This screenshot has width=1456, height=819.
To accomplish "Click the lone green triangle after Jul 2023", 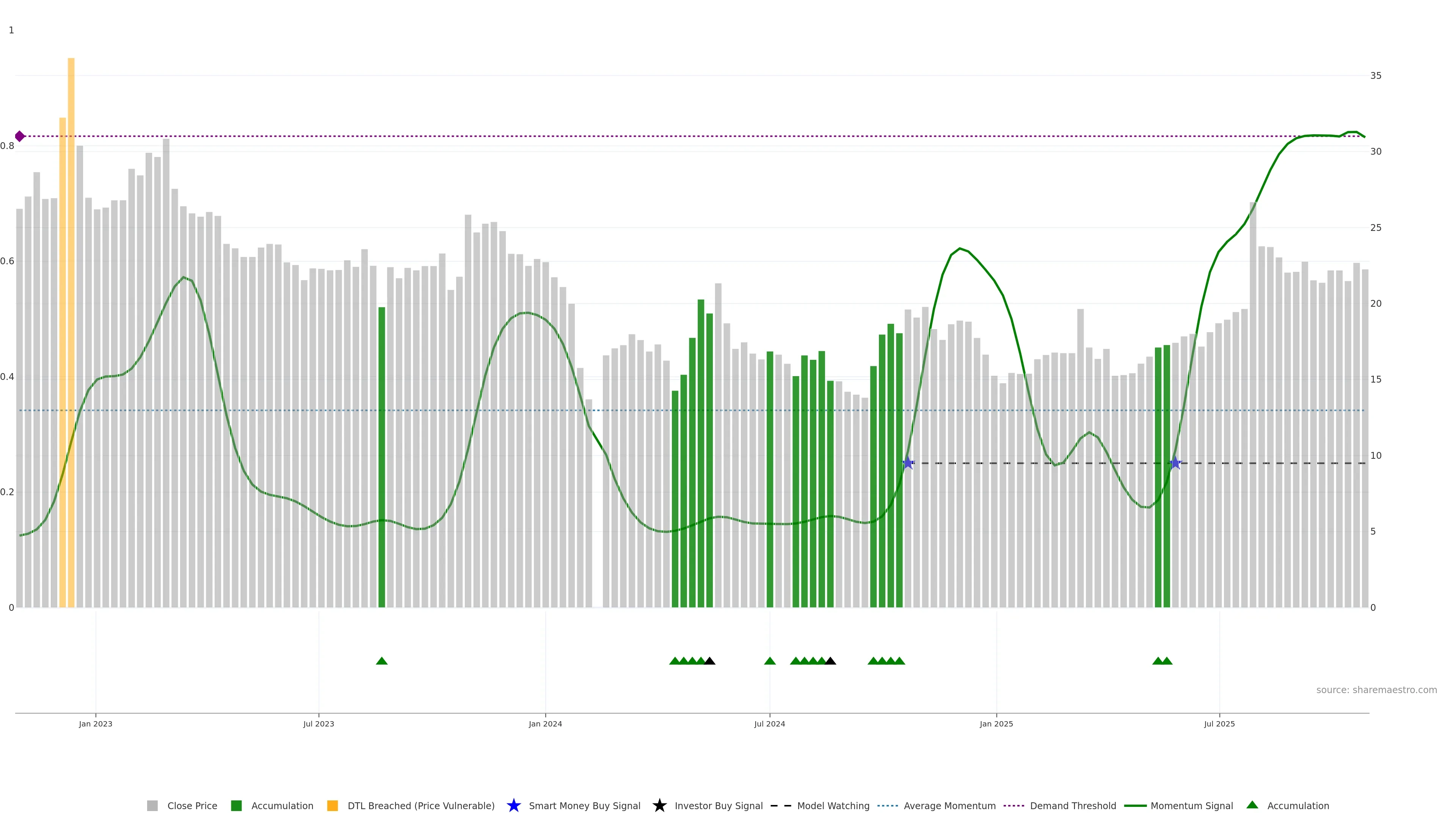I will (x=381, y=661).
